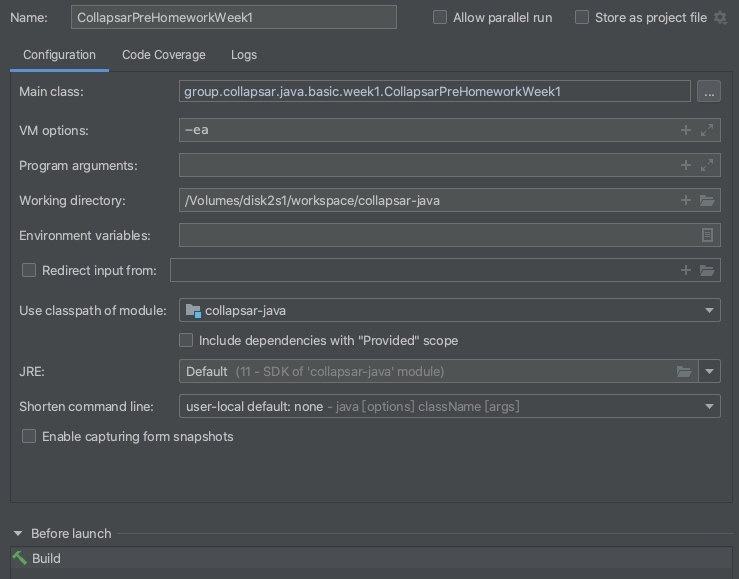Collapse the Before launch section
The width and height of the screenshot is (739, 579).
17,533
